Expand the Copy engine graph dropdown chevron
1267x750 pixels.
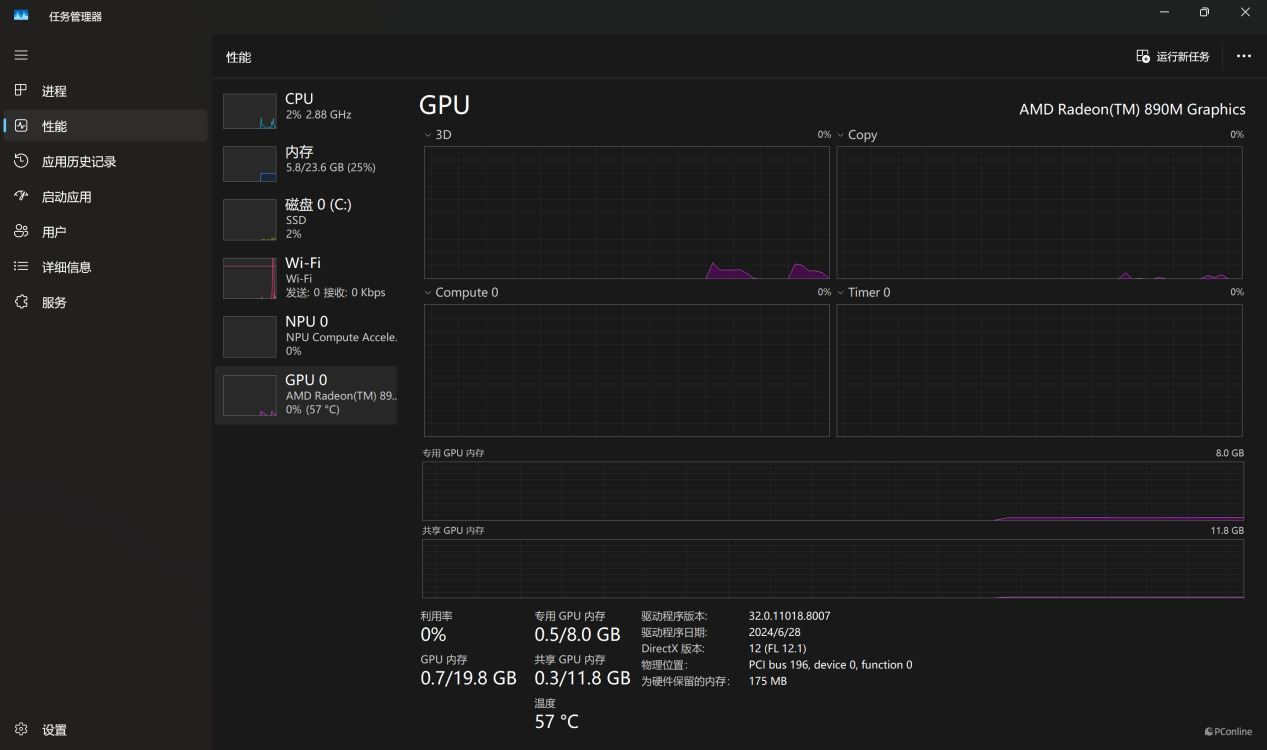(841, 135)
